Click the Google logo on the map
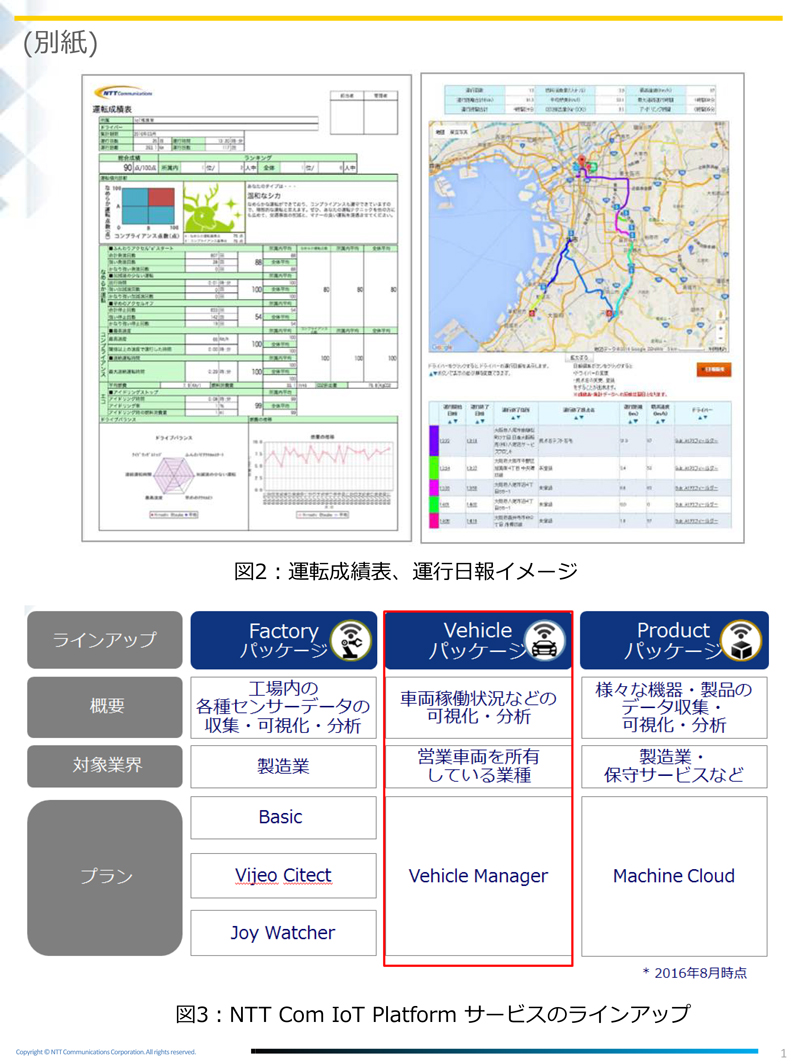Screen dimensions: 800x1064 tap(442, 347)
